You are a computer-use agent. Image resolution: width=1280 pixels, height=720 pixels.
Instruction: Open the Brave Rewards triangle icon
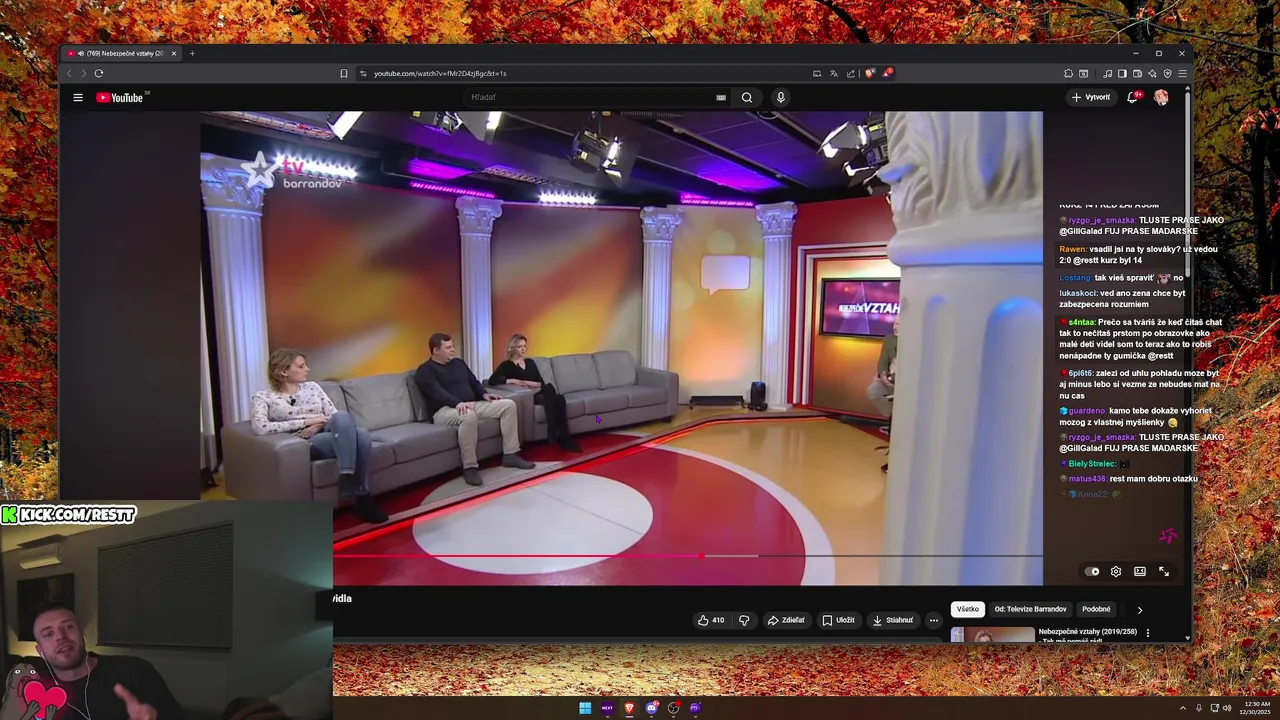(887, 73)
